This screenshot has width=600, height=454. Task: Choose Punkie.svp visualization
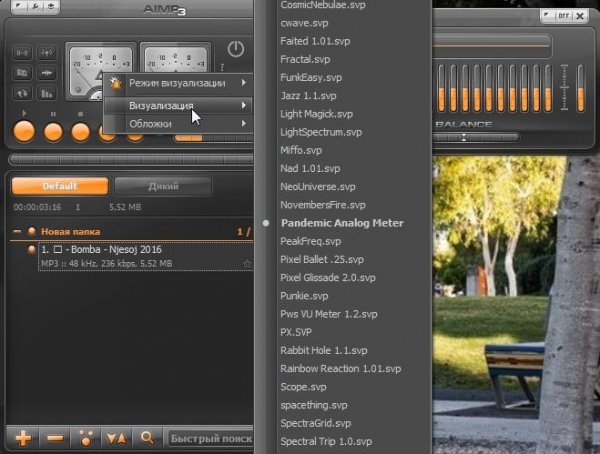pos(304,296)
